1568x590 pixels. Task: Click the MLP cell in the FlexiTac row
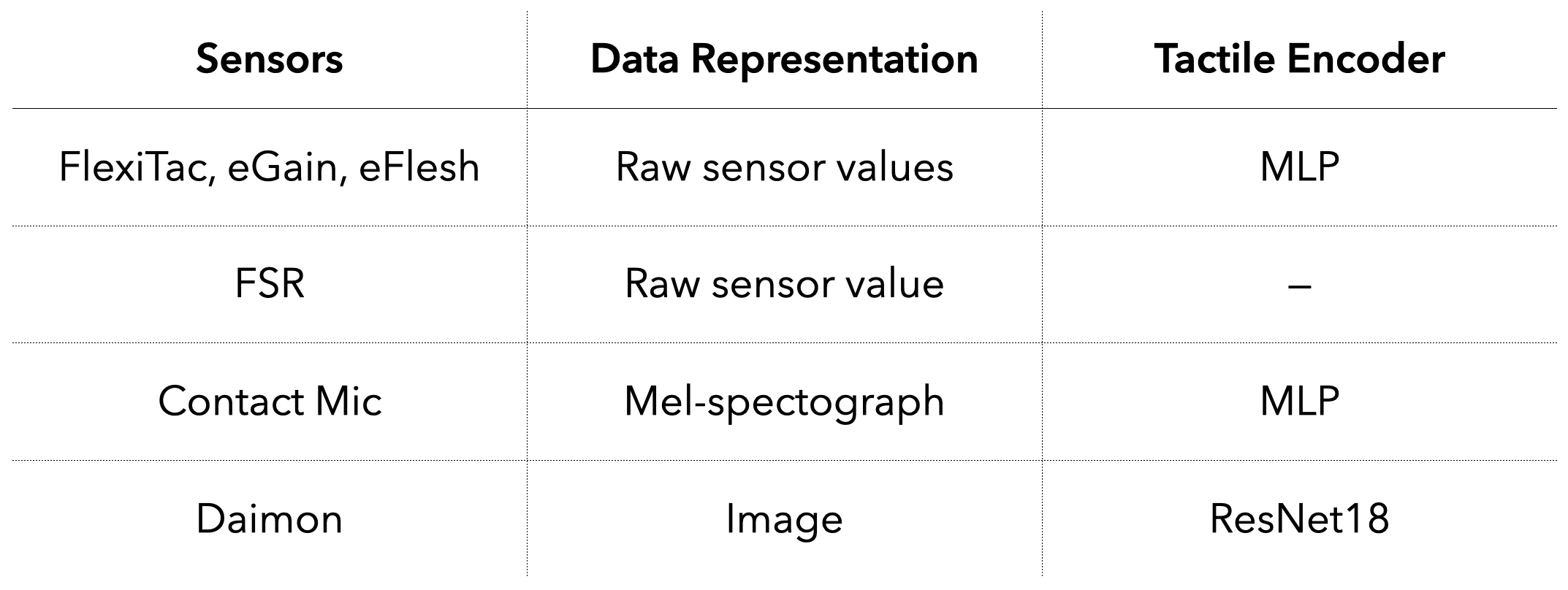tap(1299, 167)
